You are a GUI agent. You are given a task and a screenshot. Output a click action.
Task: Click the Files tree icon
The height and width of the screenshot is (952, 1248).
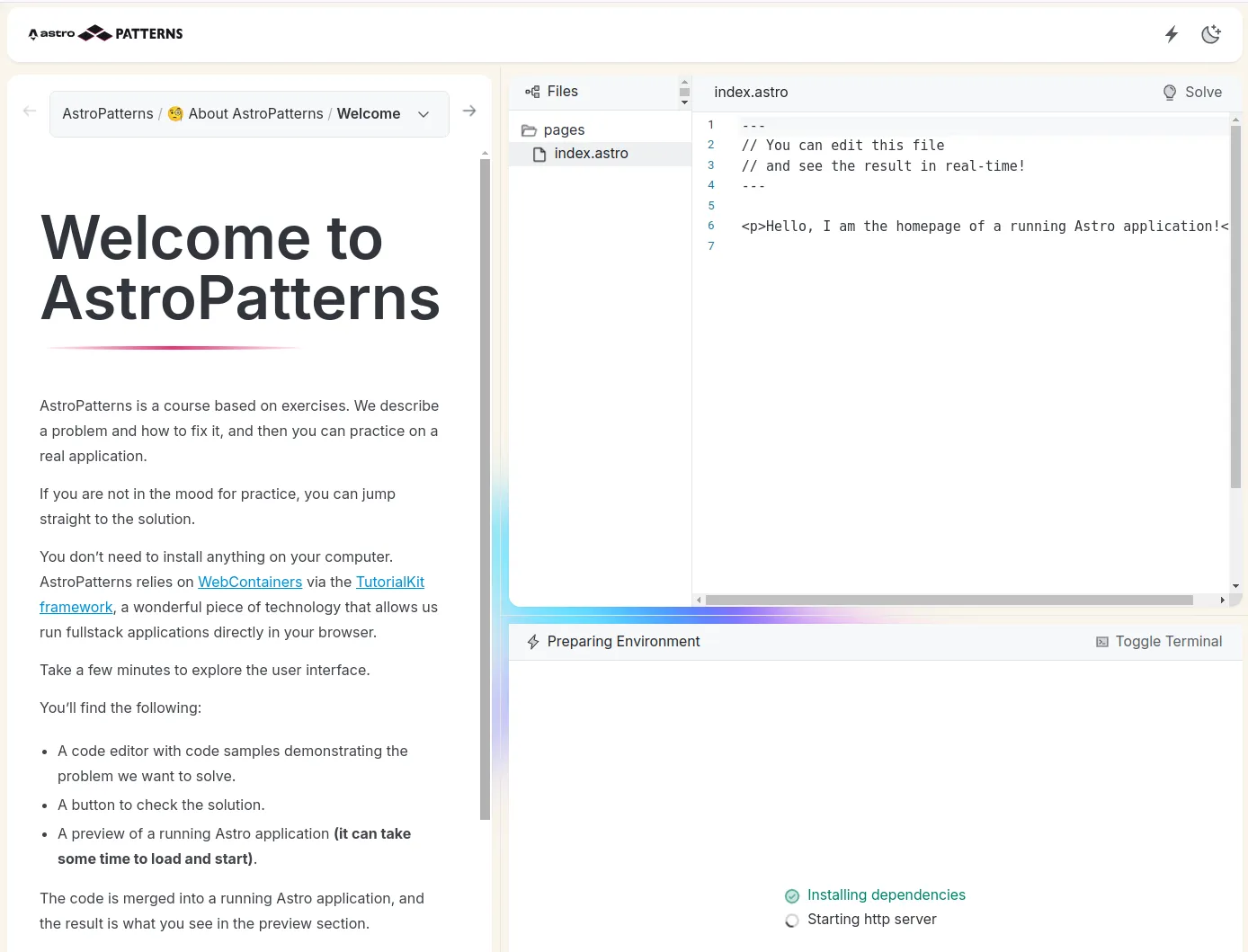point(532,92)
